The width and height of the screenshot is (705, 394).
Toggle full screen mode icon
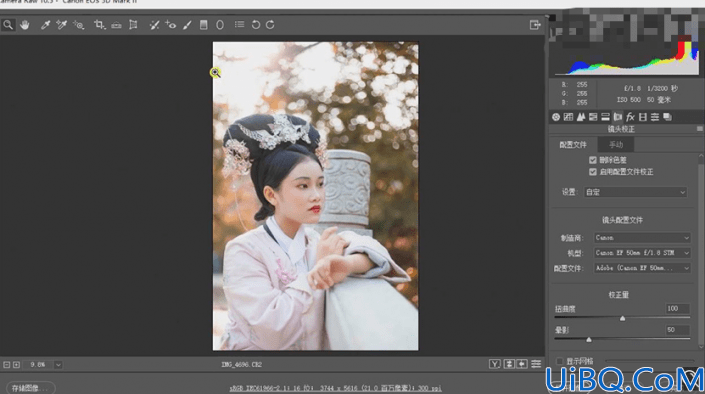pyautogui.click(x=535, y=25)
